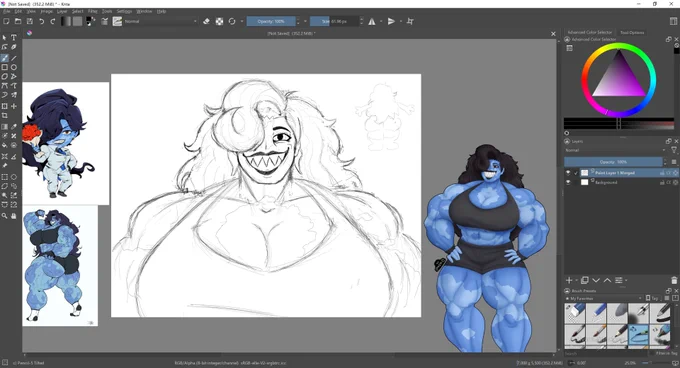Expand the add layer type arrow

(576, 280)
